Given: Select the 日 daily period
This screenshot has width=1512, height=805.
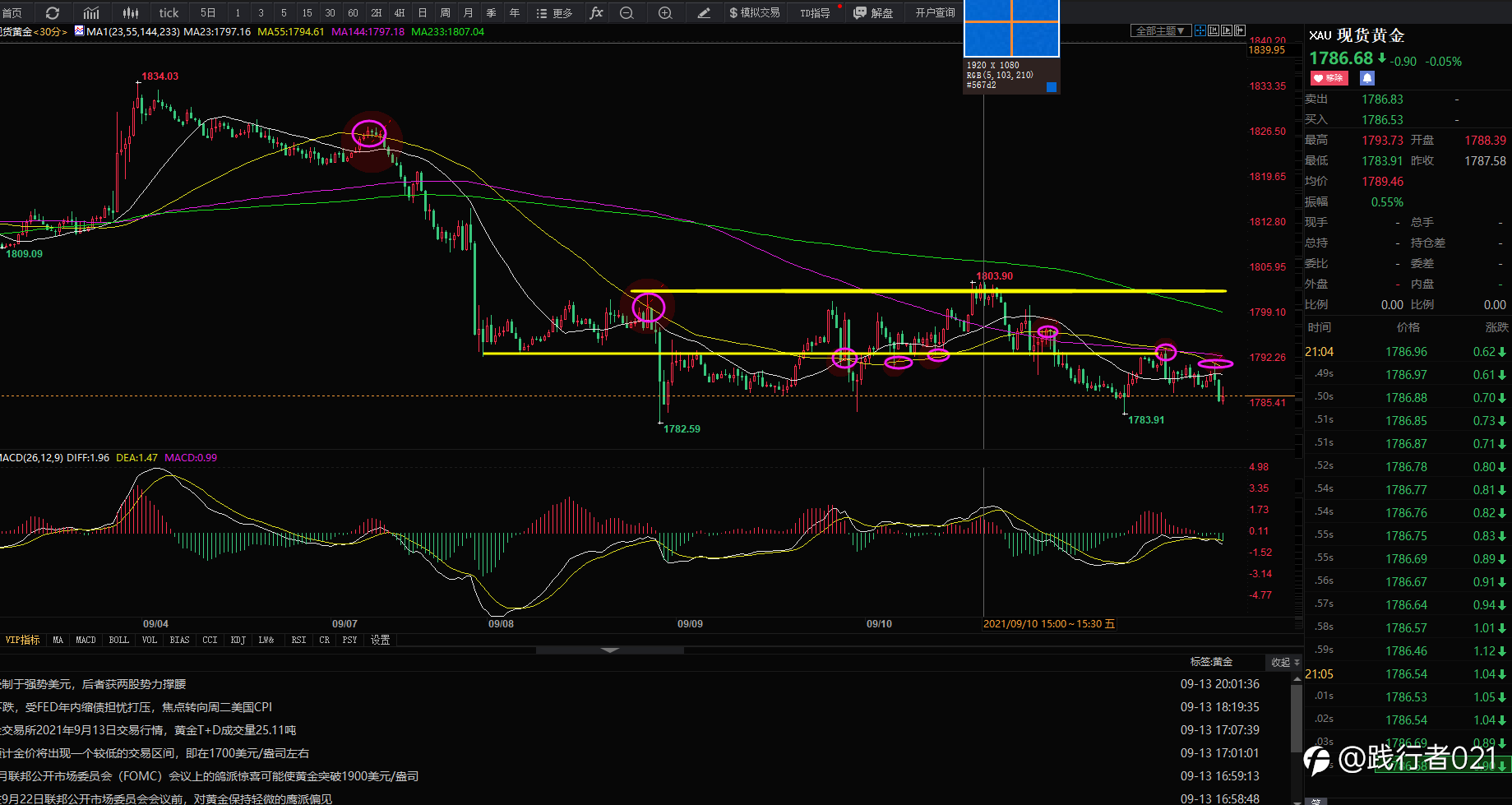Looking at the screenshot, I should (x=422, y=13).
